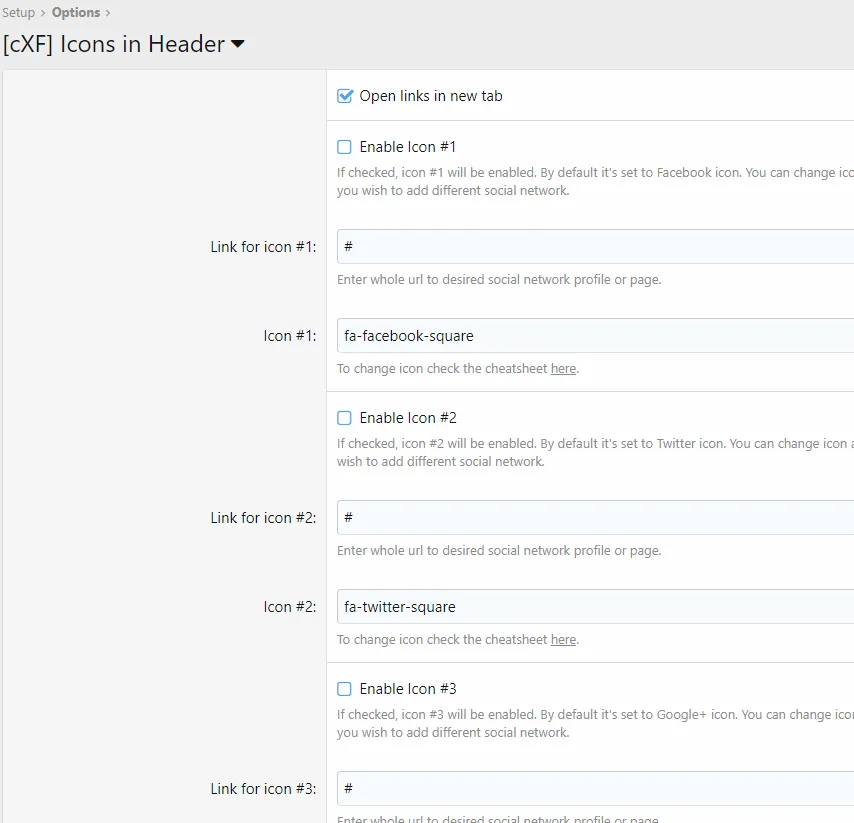Viewport: 854px width, 823px height.
Task: Focus the Link for icon #3 URL field
Action: [595, 788]
